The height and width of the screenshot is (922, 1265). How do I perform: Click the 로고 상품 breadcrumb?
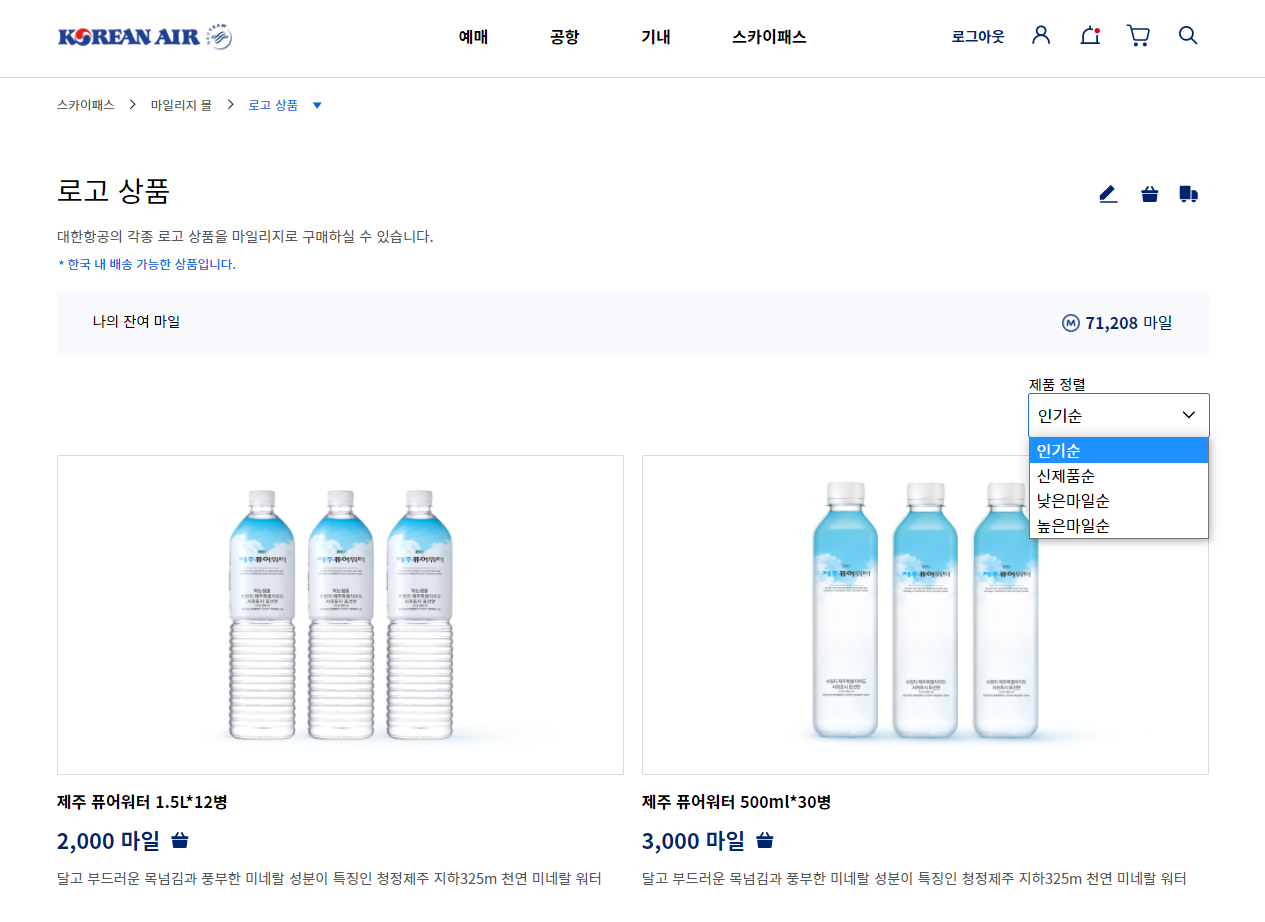click(273, 105)
